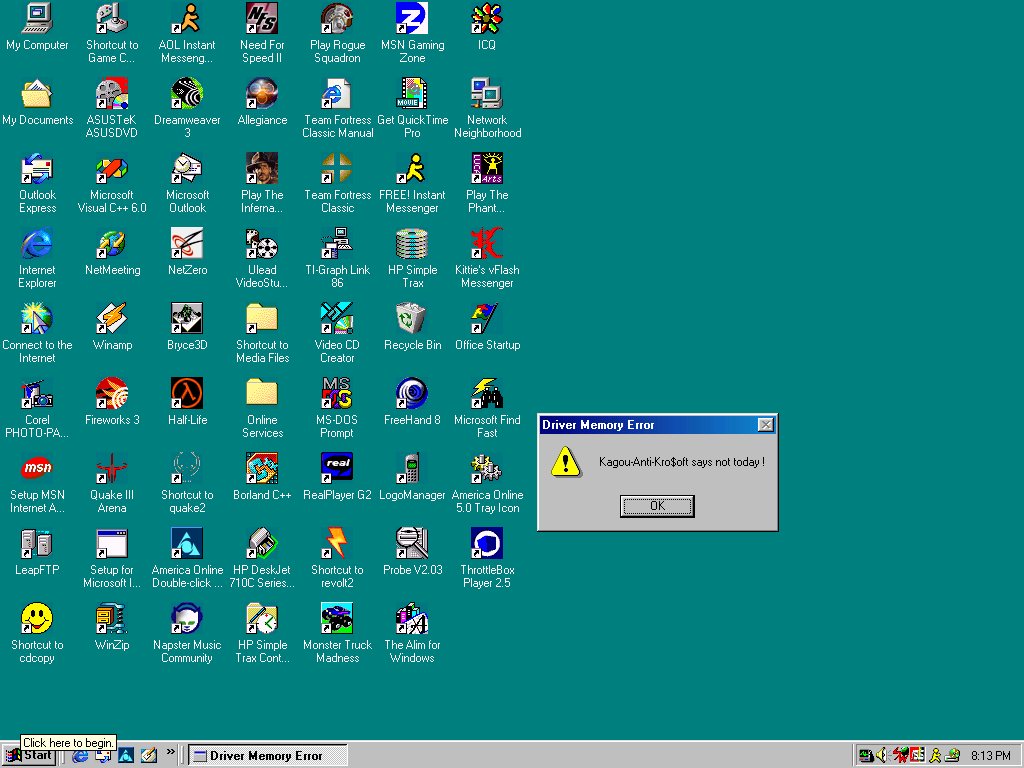The image size is (1024, 768).
Task: Click the 8:13 PM clock
Action: point(990,756)
